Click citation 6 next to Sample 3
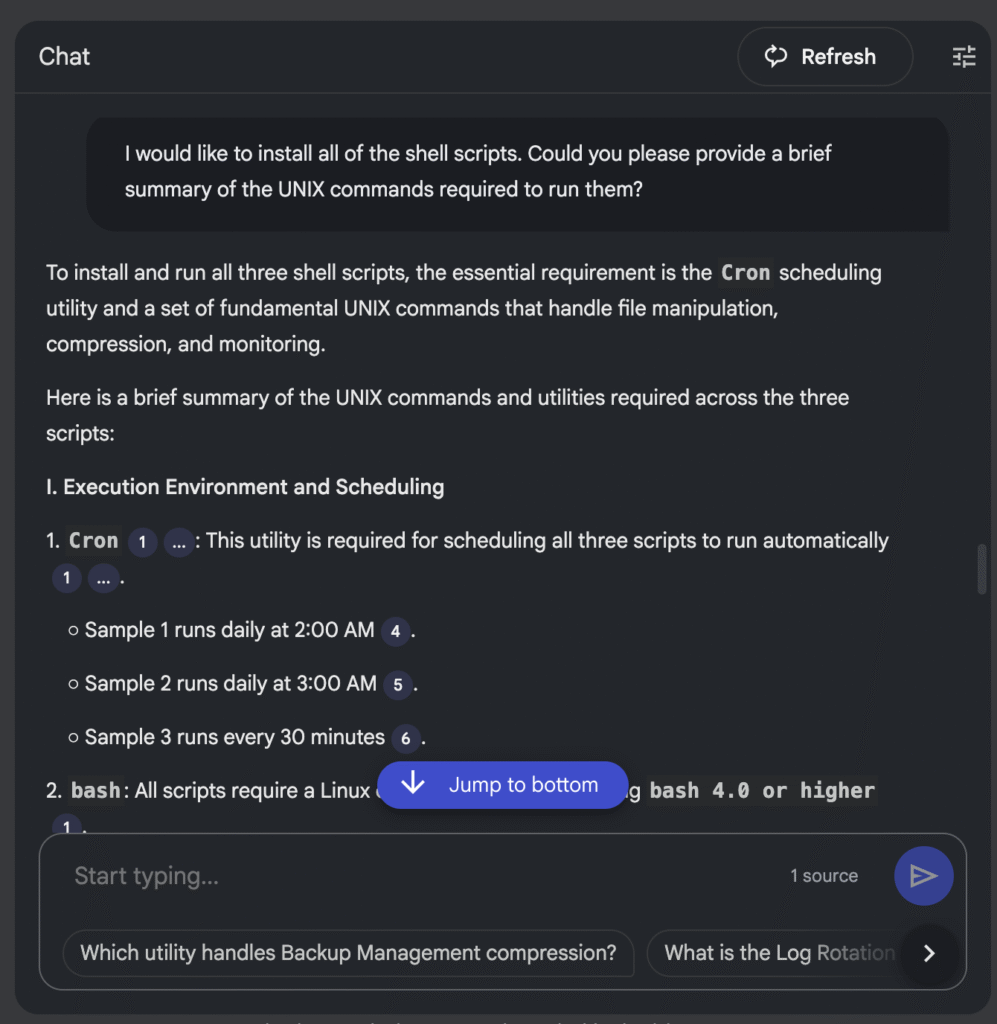The height and width of the screenshot is (1024, 997). (405, 739)
